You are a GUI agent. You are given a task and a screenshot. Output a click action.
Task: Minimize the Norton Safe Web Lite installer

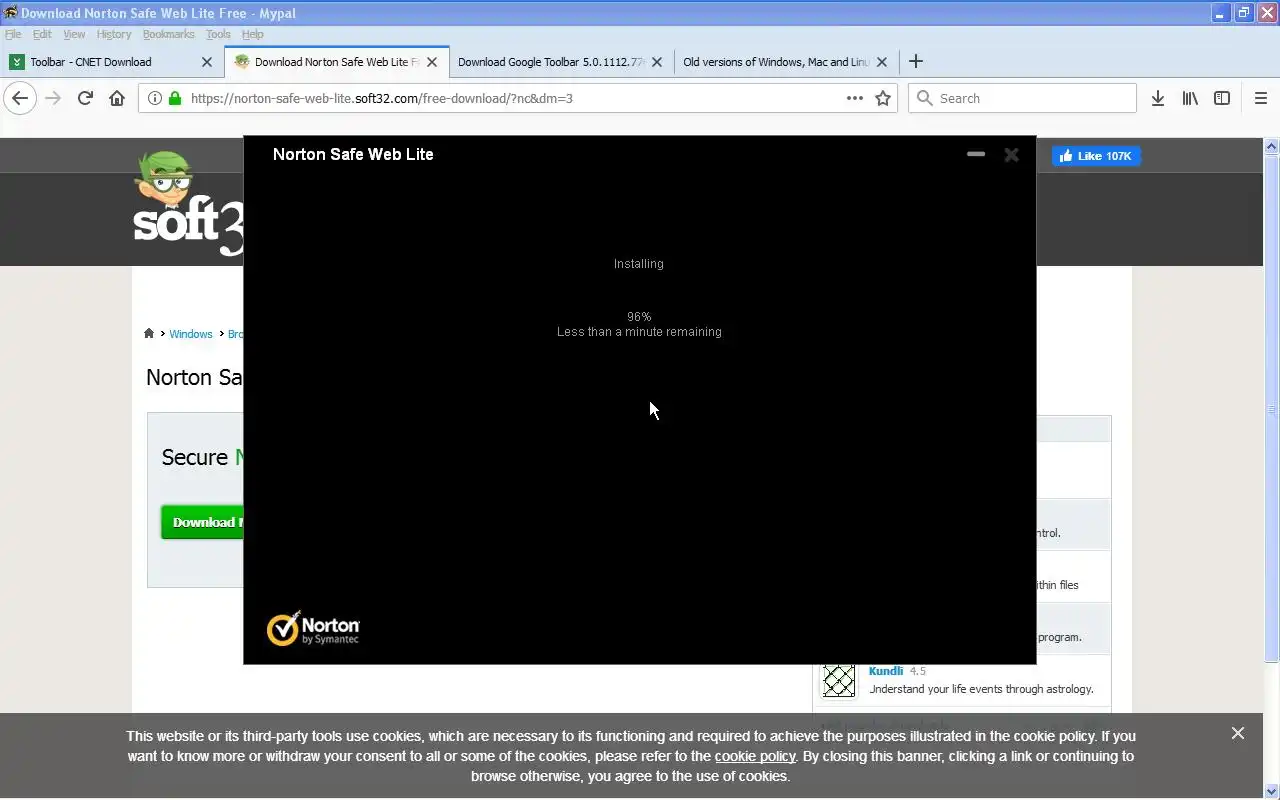click(x=976, y=154)
